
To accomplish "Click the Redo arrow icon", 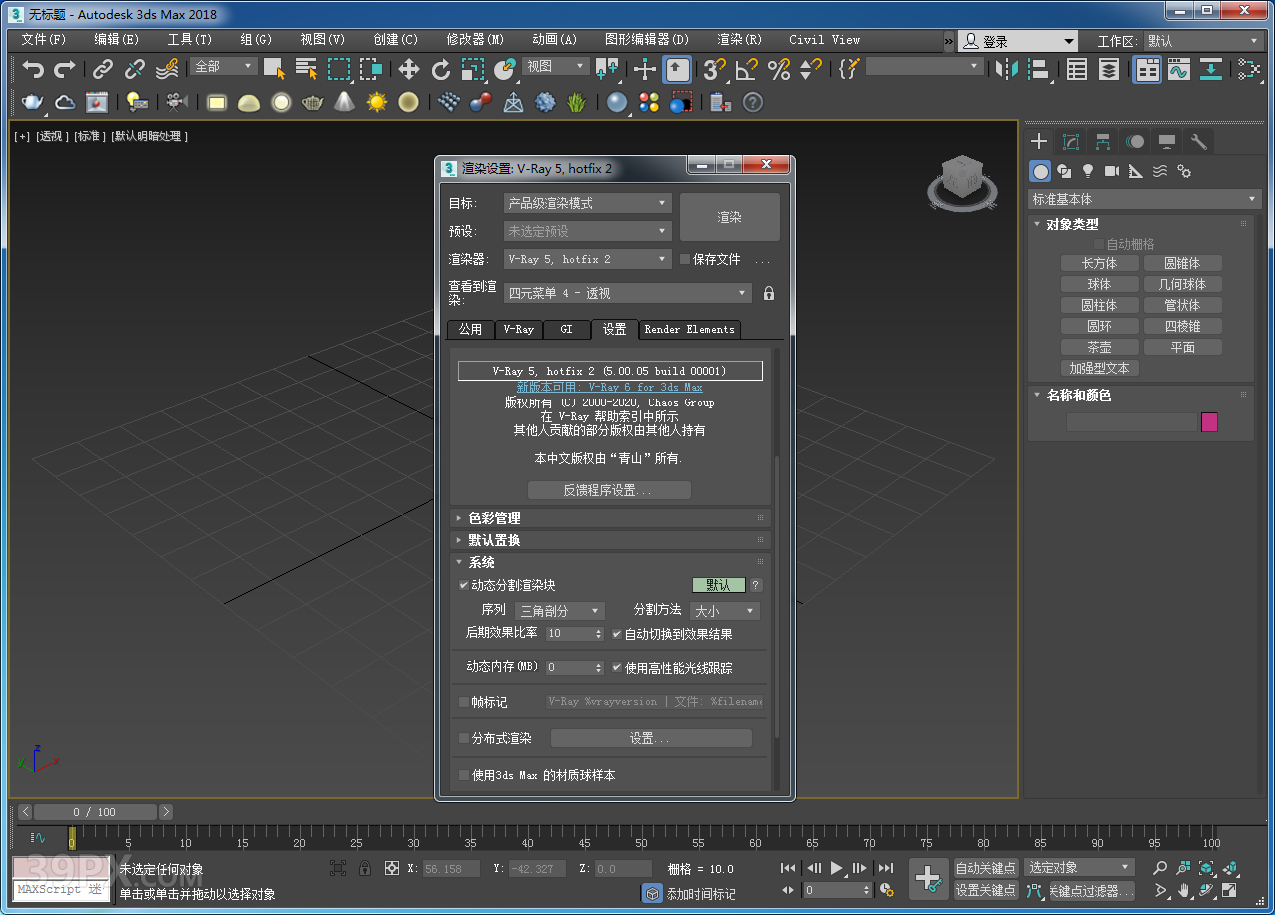I will point(65,69).
